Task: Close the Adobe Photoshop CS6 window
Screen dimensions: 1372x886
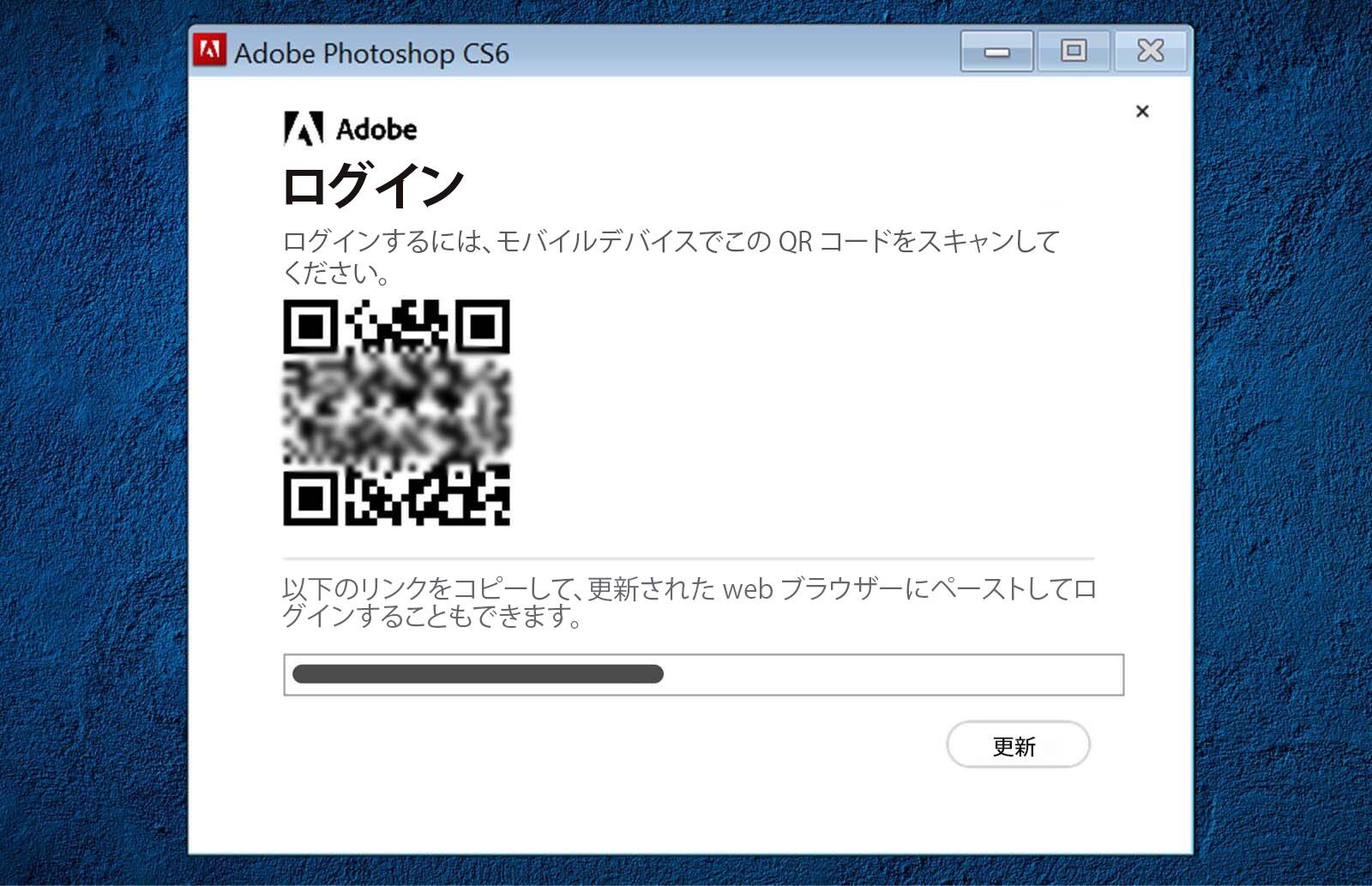Action: (1151, 51)
